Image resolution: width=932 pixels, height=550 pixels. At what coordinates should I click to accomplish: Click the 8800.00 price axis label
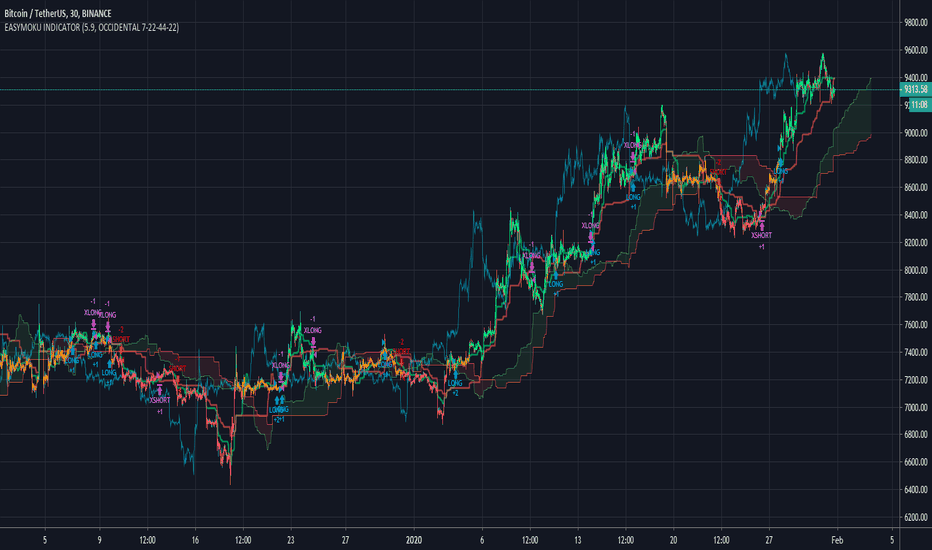coord(916,160)
